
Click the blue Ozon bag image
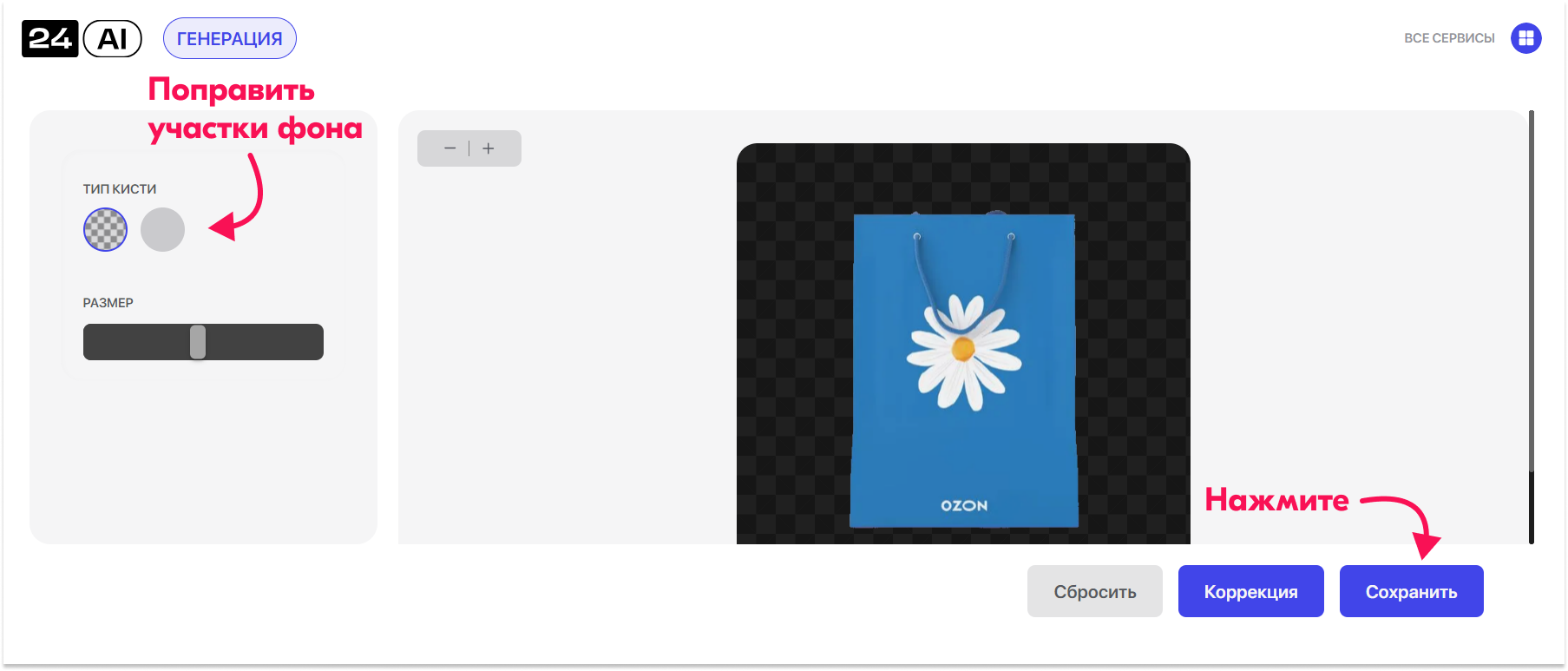[x=964, y=370]
